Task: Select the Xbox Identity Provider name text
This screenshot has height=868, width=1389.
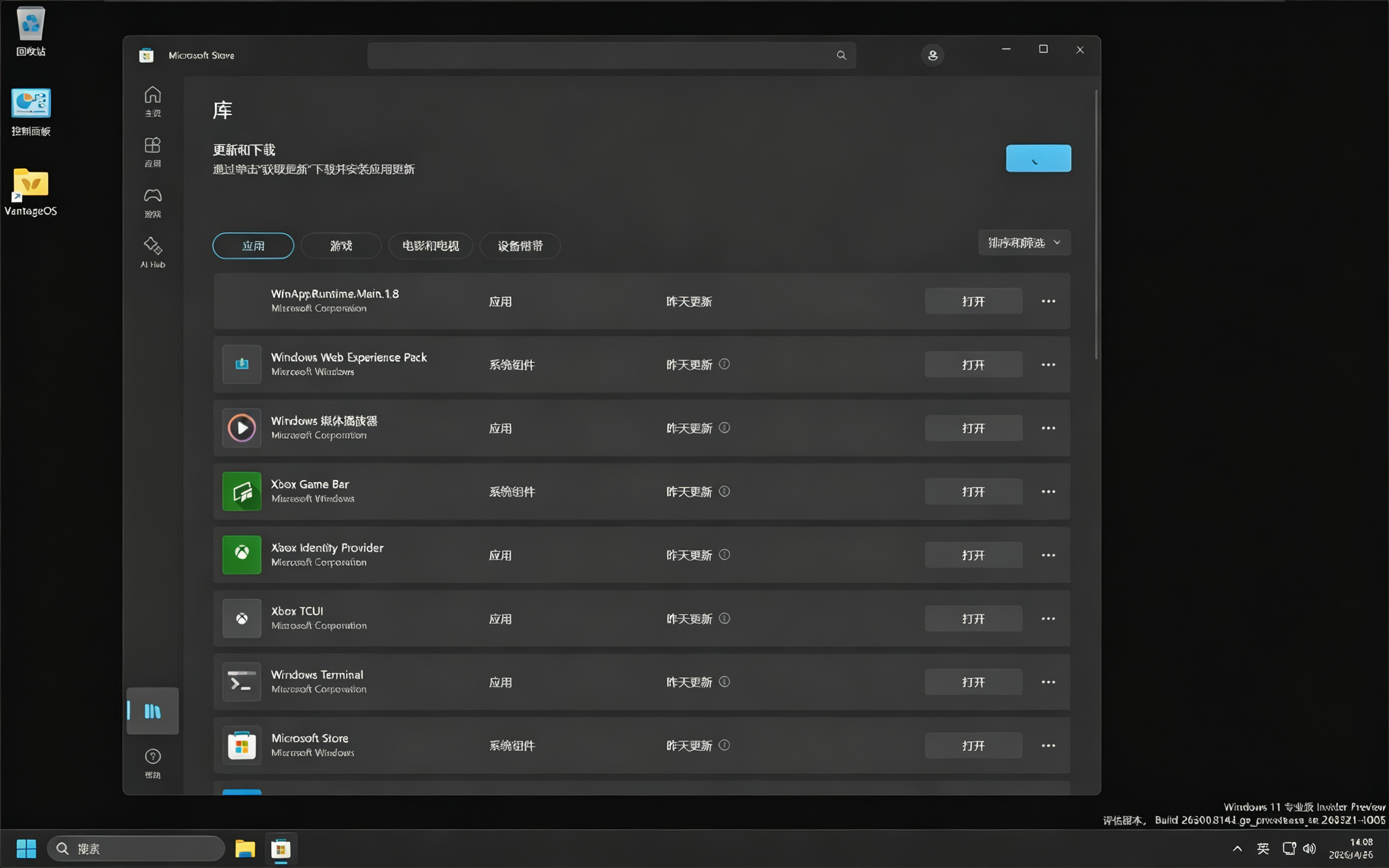Action: click(327, 548)
